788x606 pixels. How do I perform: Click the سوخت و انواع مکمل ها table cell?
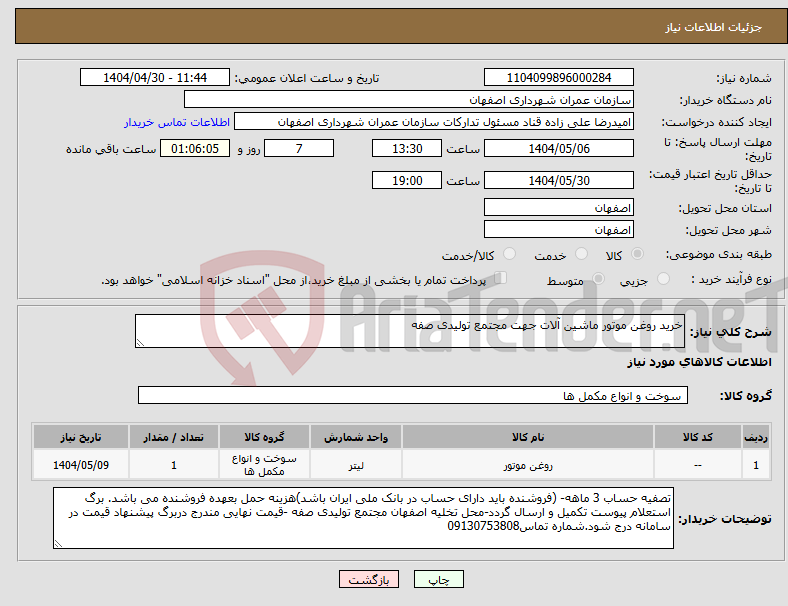264,465
